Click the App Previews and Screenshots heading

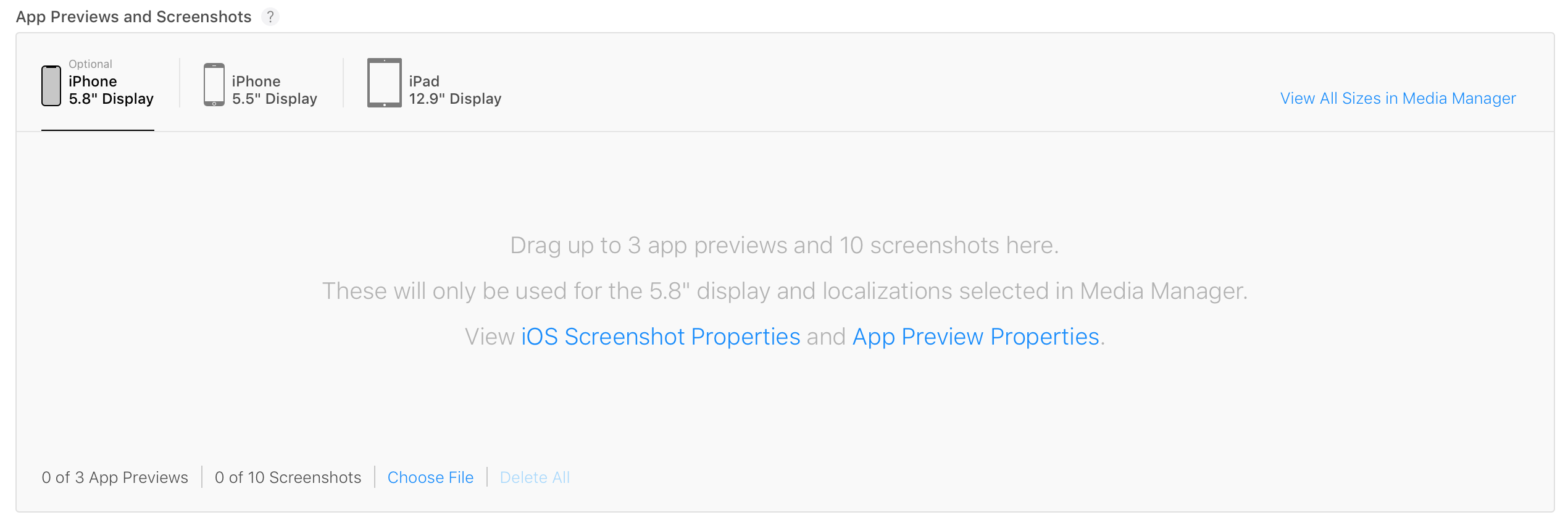click(x=133, y=17)
